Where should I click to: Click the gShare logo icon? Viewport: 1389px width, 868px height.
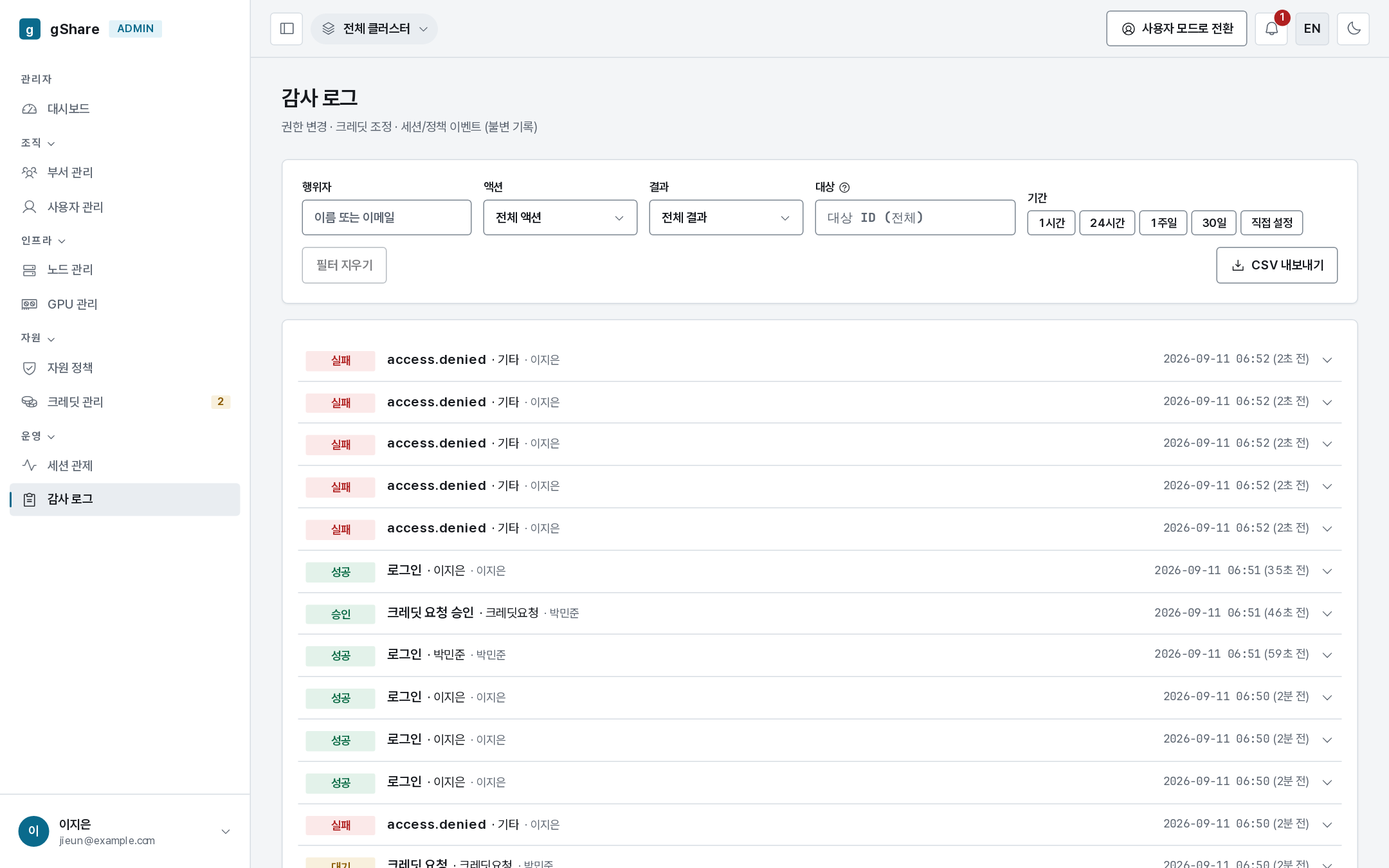click(x=30, y=29)
